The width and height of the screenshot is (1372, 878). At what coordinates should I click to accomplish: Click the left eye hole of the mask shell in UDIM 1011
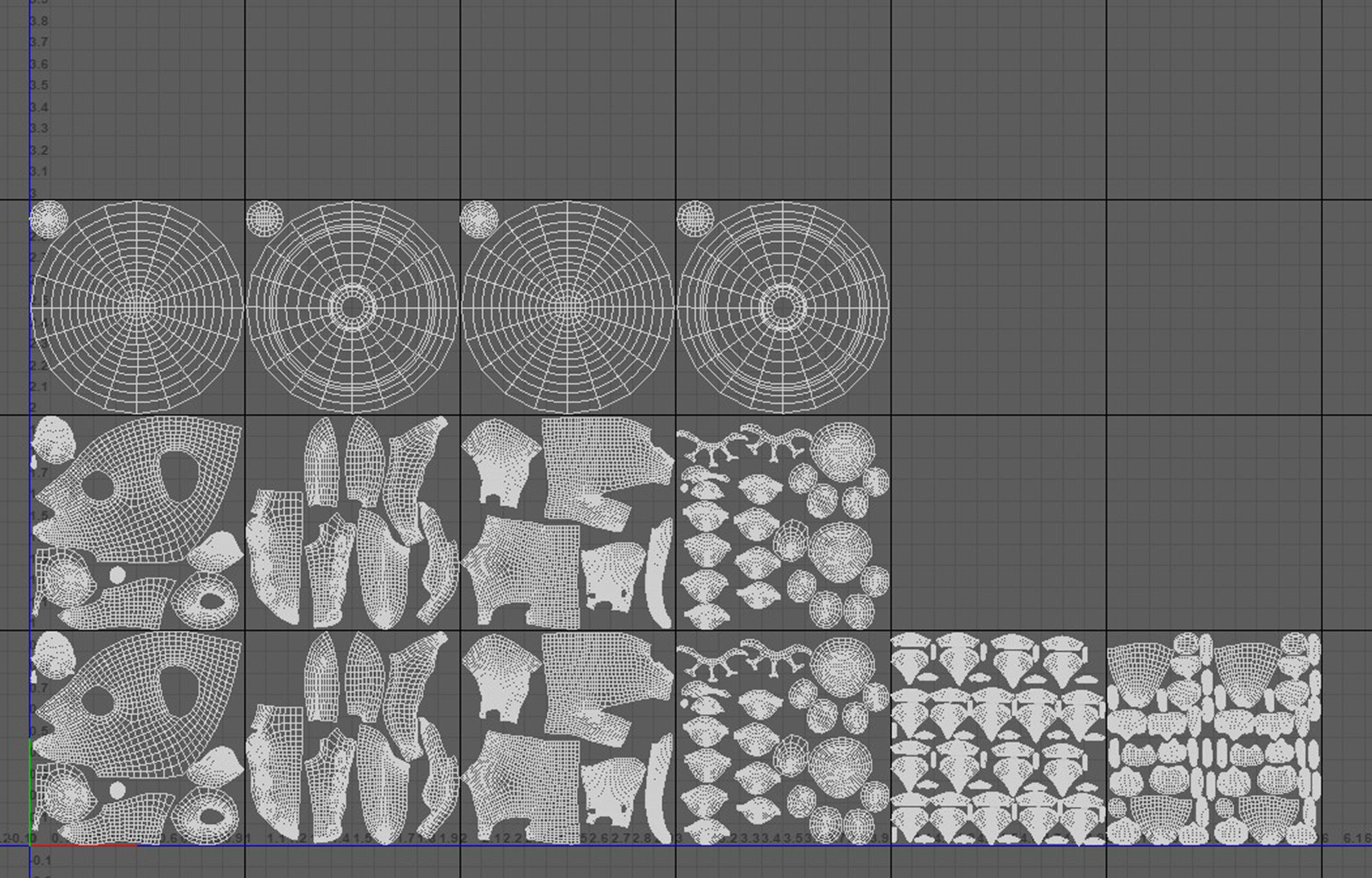[x=98, y=485]
